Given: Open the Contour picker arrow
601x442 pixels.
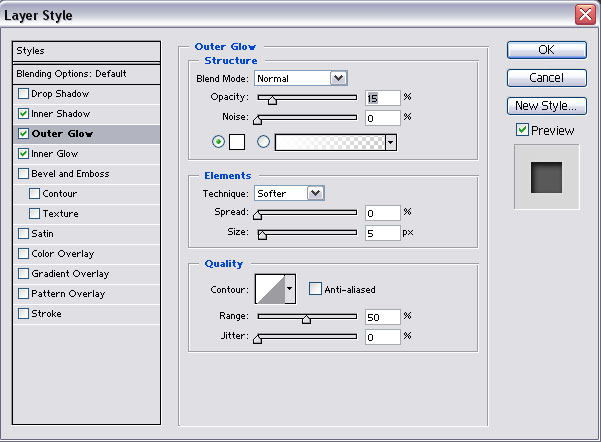Looking at the screenshot, I should (291, 289).
